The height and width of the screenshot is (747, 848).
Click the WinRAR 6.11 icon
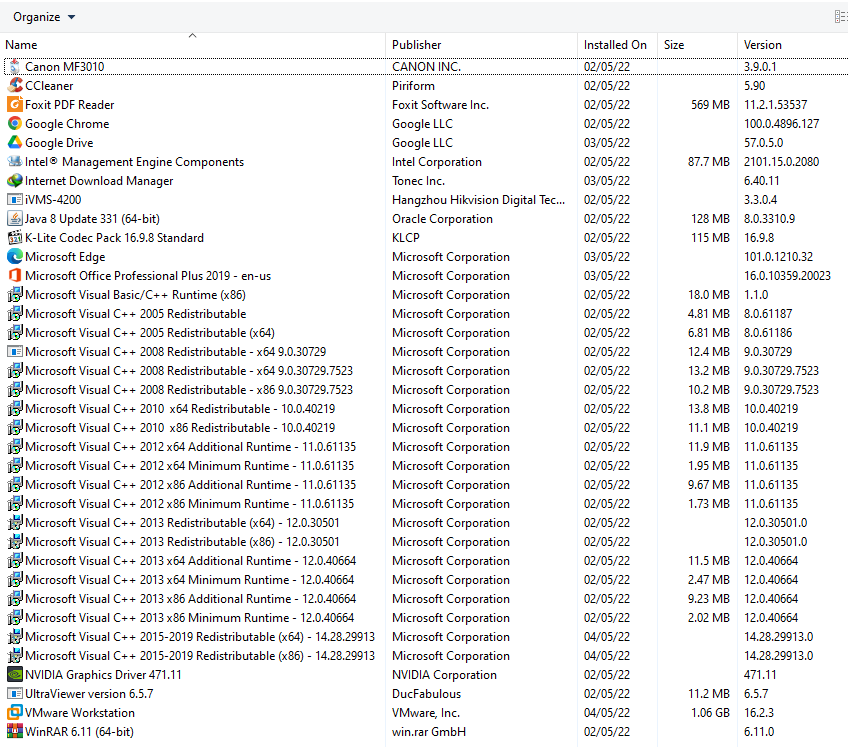coord(15,732)
